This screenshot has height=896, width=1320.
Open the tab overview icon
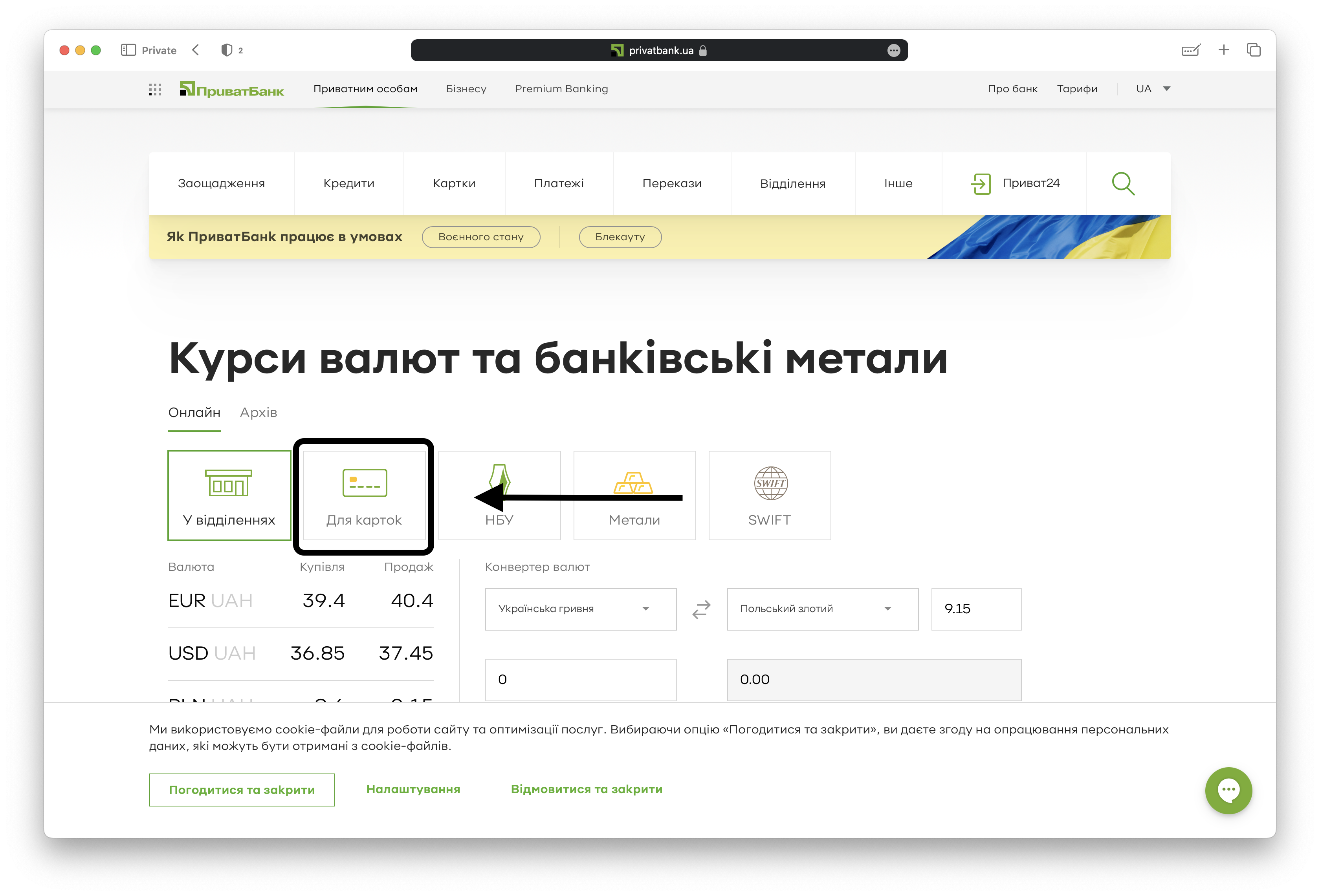point(1254,50)
